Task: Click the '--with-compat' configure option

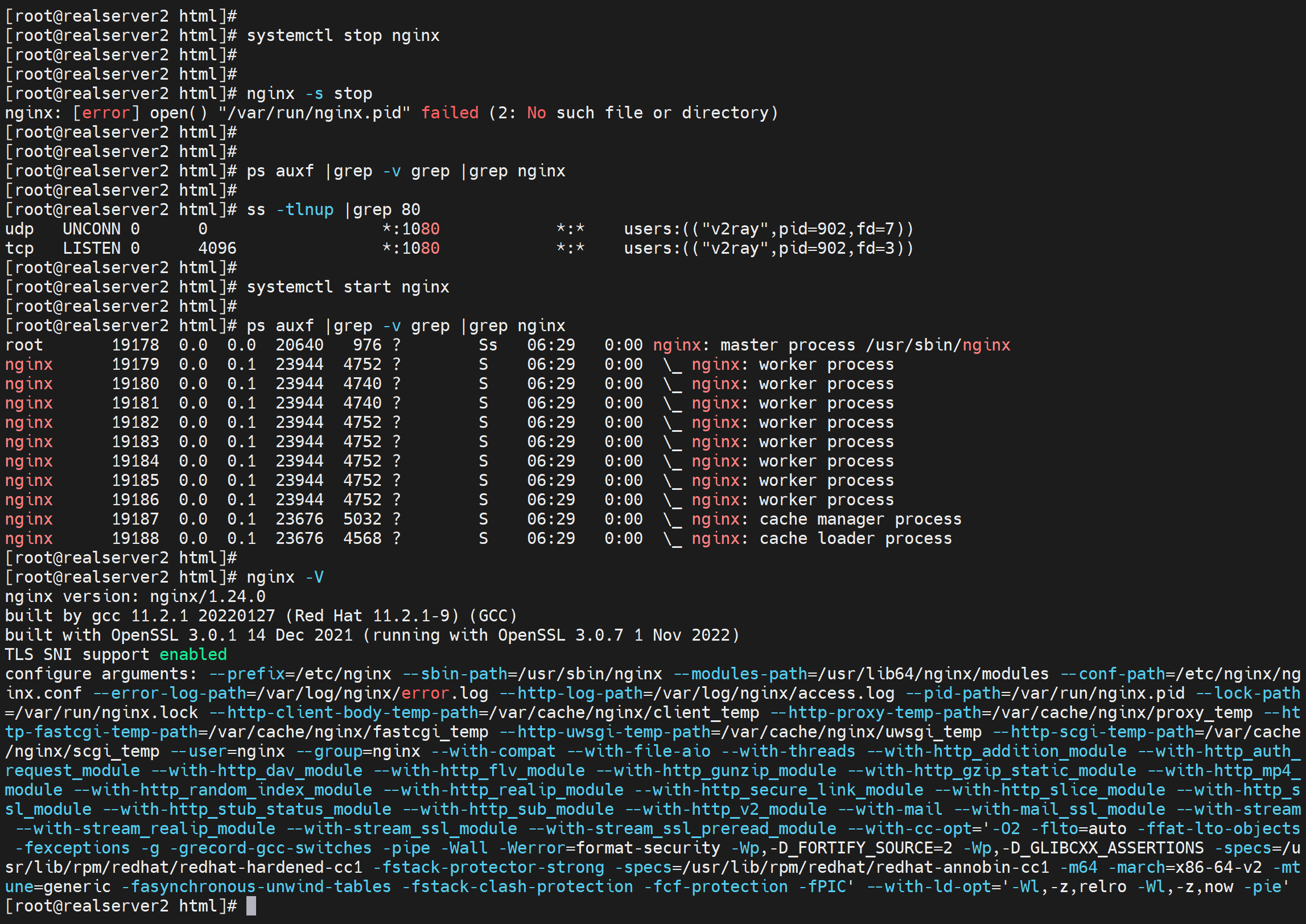Action: 493,751
